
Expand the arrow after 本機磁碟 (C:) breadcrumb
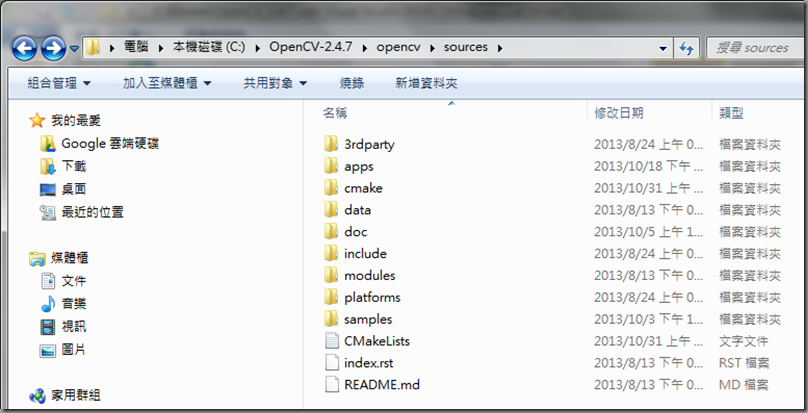tap(257, 48)
